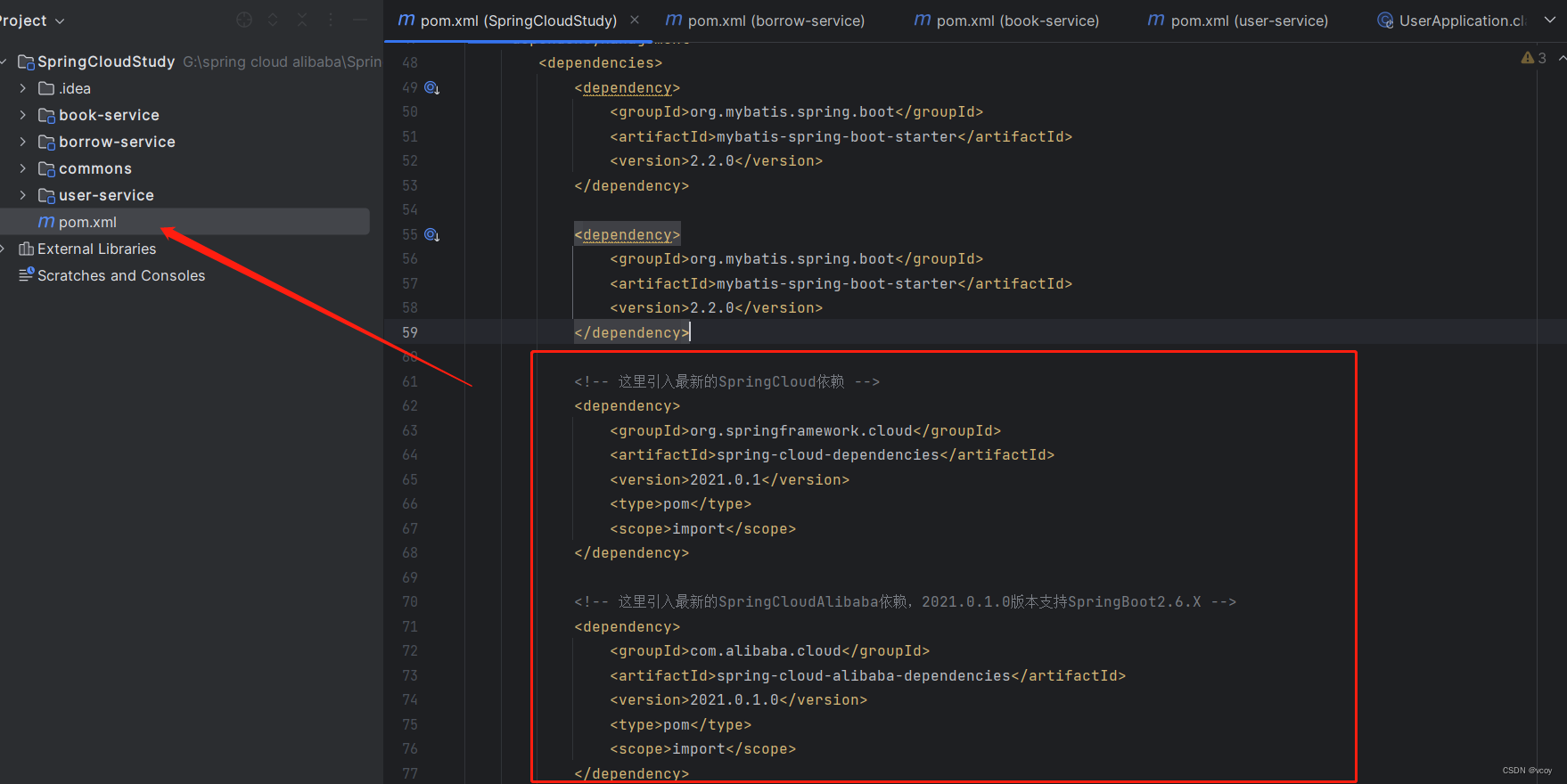Viewport: 1567px width, 784px height.
Task: Select the user-service module icon
Action: point(46,195)
